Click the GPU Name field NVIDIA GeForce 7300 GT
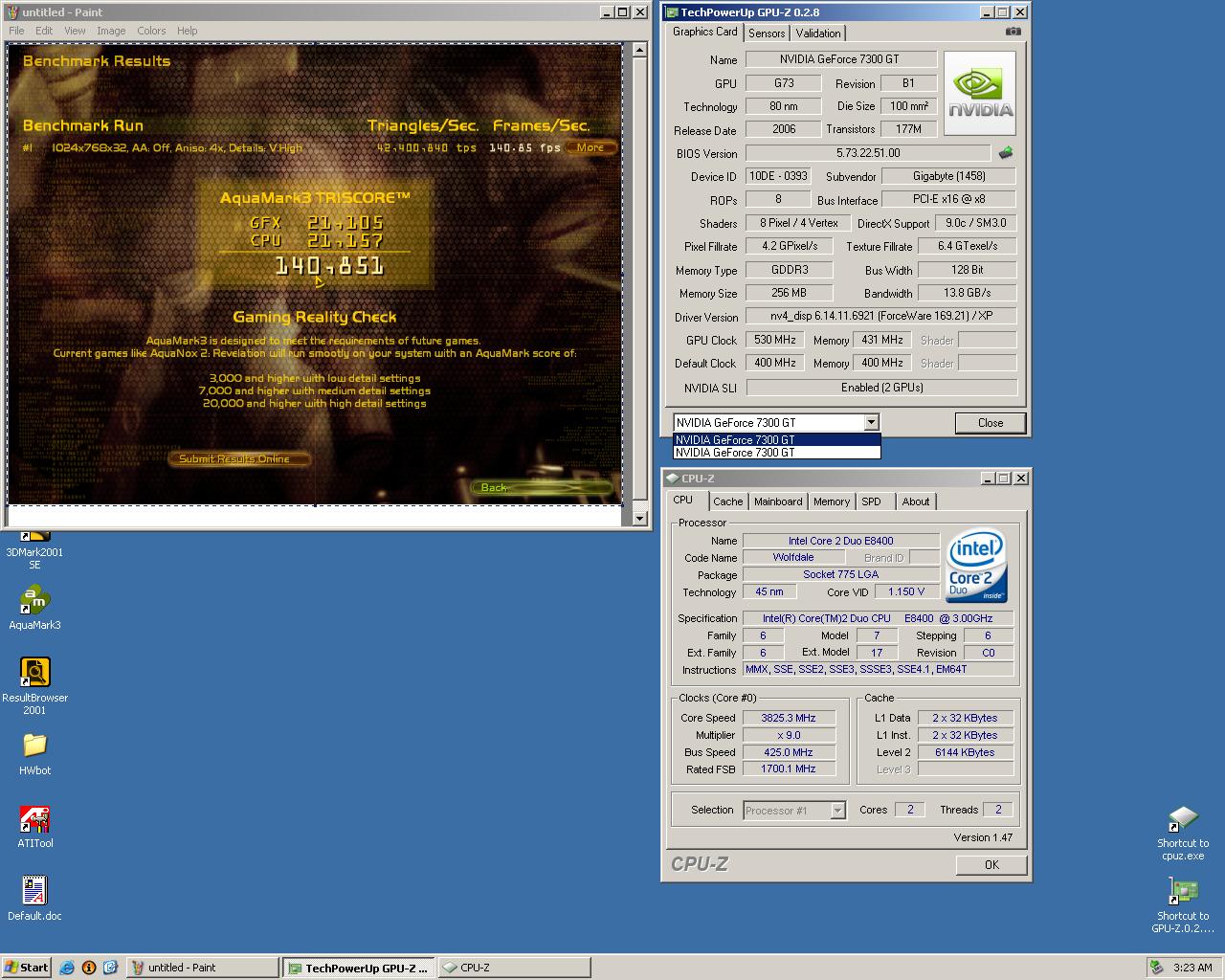 tap(840, 59)
